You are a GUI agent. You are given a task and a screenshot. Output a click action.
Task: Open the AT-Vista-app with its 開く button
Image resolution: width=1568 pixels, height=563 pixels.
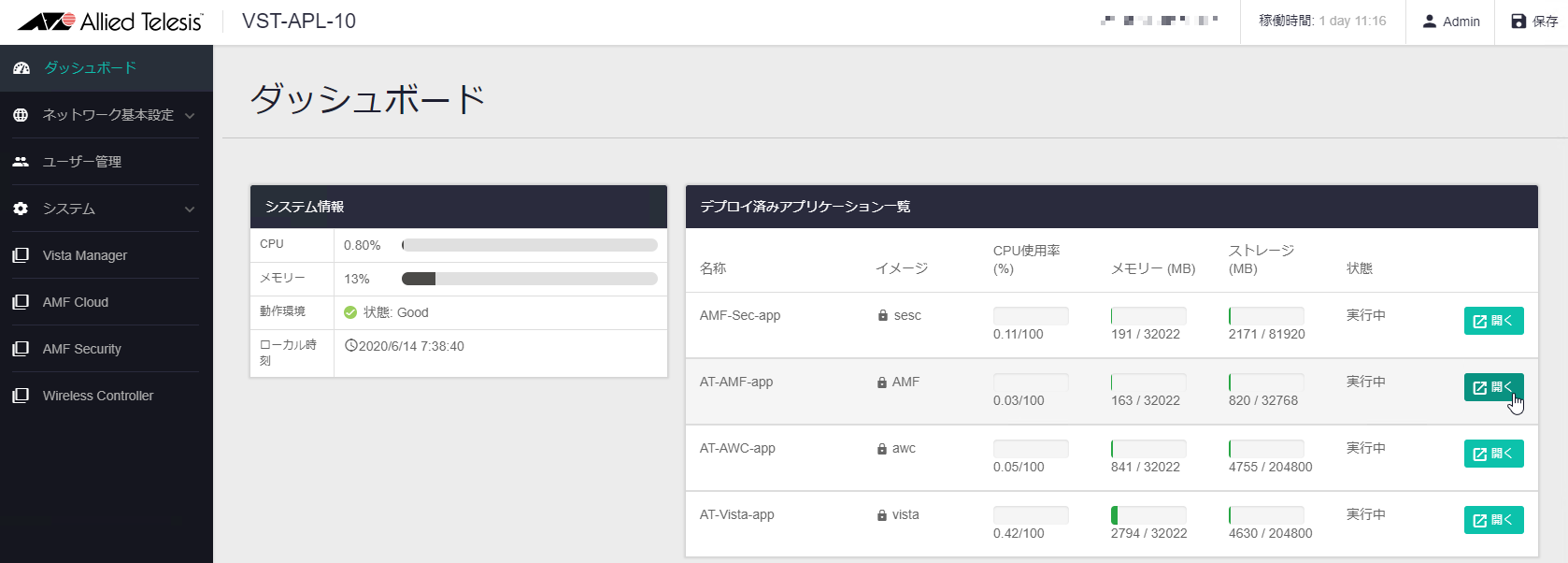pyautogui.click(x=1493, y=520)
